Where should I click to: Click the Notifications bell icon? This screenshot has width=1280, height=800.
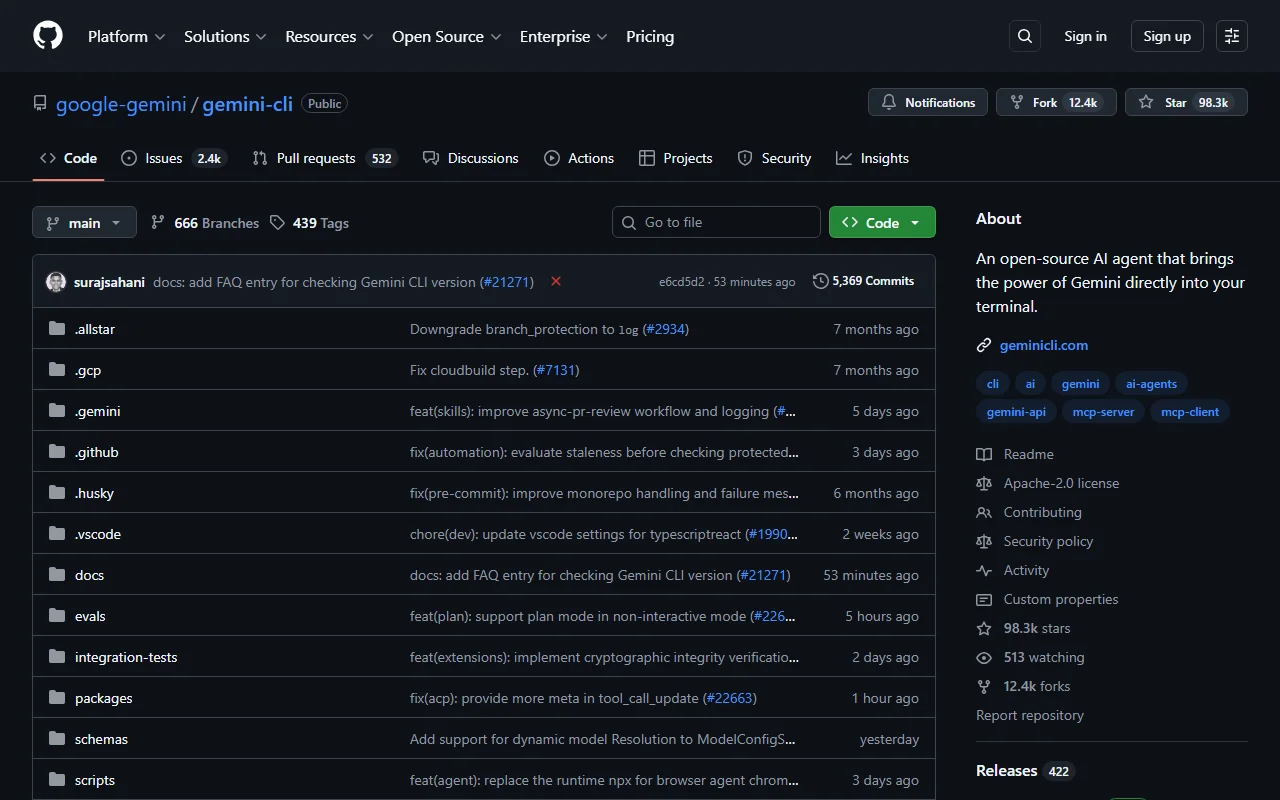click(x=889, y=102)
